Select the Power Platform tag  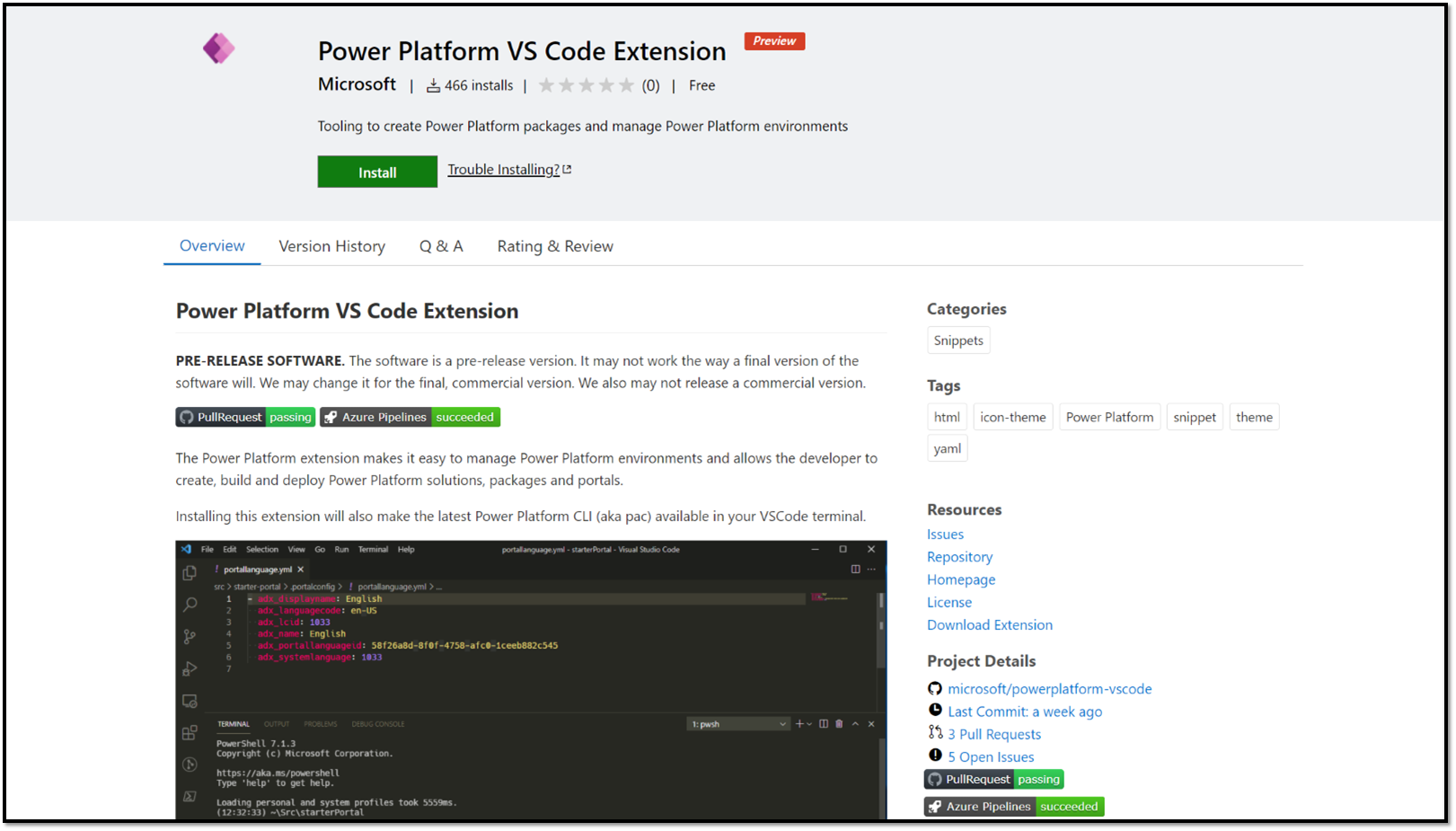coord(1109,417)
